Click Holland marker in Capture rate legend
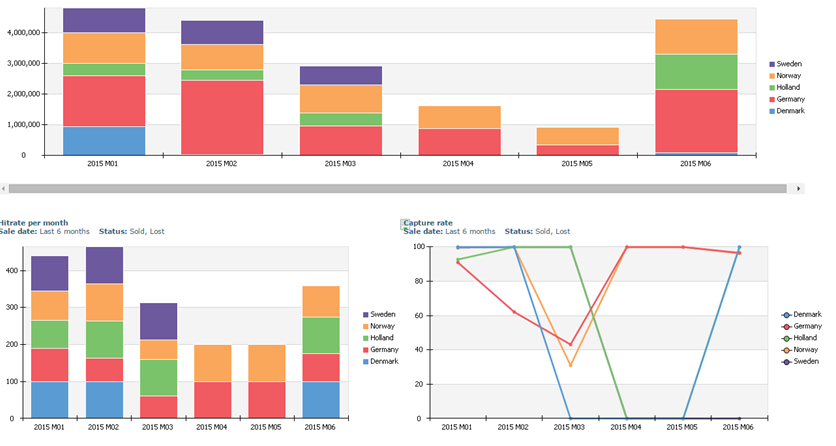 pyautogui.click(x=786, y=338)
